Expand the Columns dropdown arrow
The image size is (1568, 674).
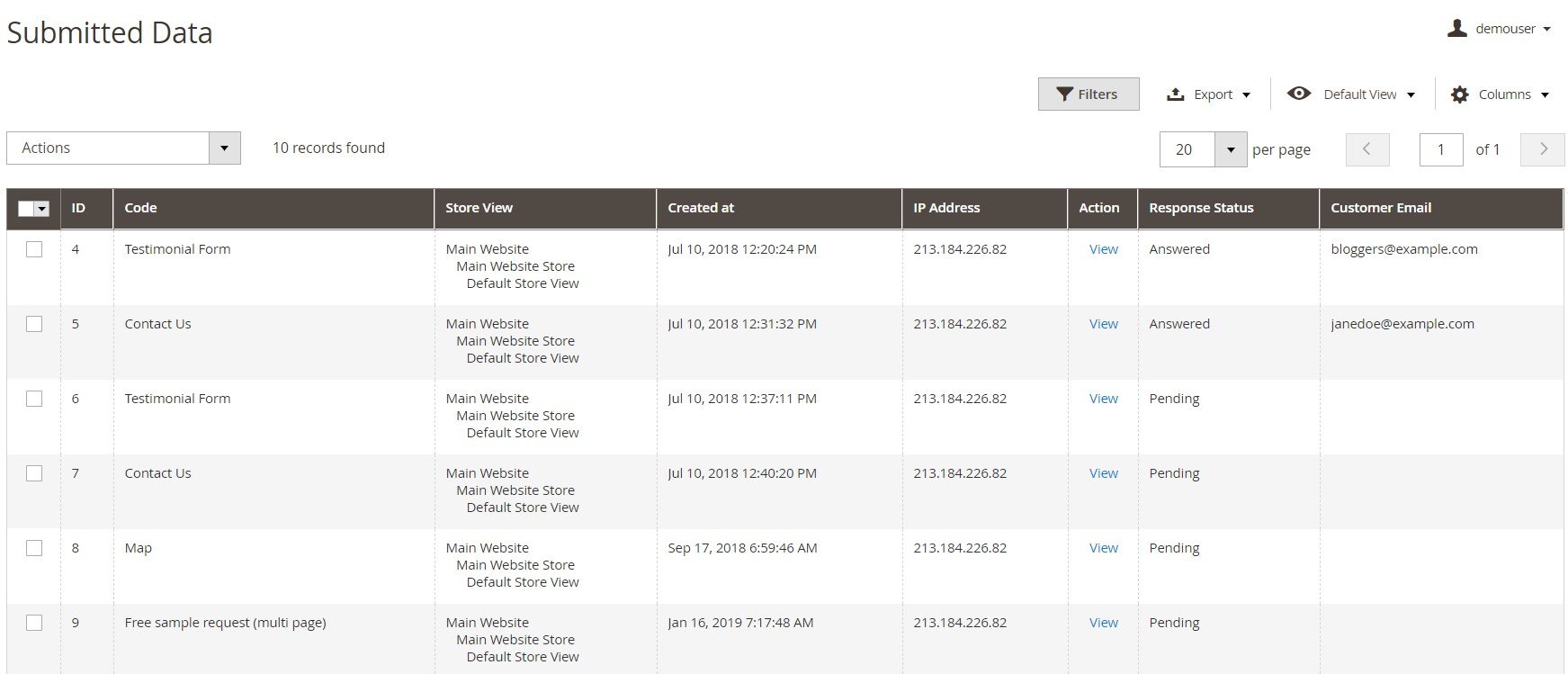[1545, 95]
